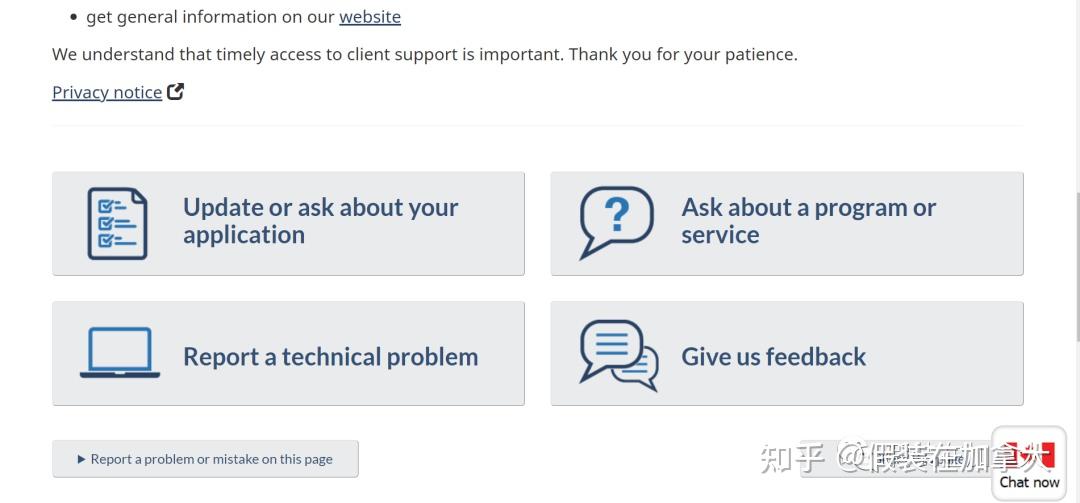Viewport: 1080px width, 503px height.
Task: Click the checklist document icon
Action: coord(117,224)
